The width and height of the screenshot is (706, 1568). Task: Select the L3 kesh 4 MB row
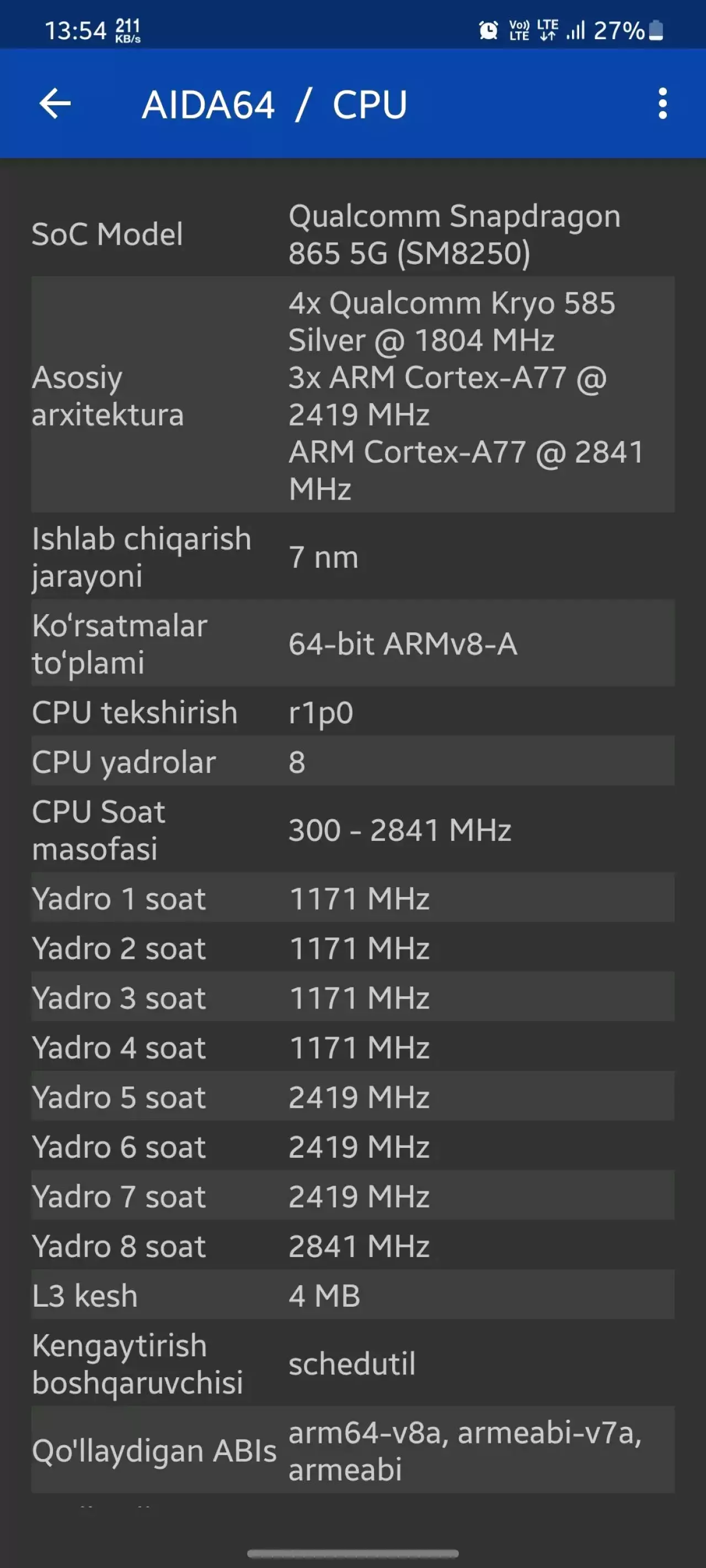(352, 1295)
